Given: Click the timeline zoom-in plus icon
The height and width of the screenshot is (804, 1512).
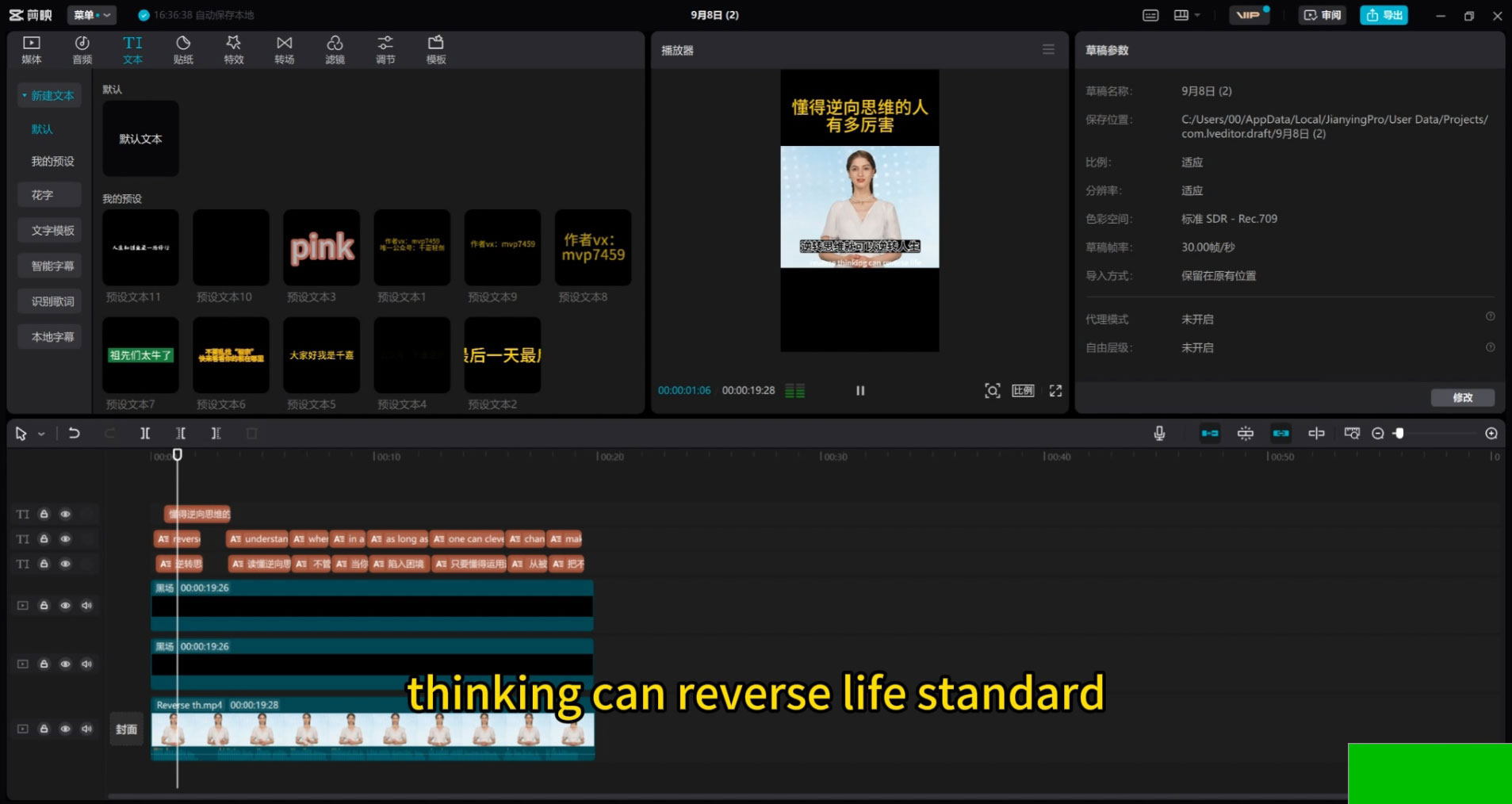Looking at the screenshot, I should pos(1491,433).
